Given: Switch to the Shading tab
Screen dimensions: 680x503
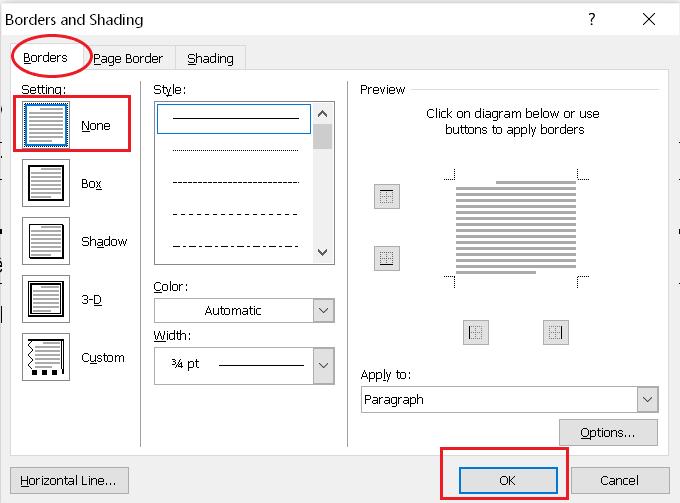Looking at the screenshot, I should 210,59.
